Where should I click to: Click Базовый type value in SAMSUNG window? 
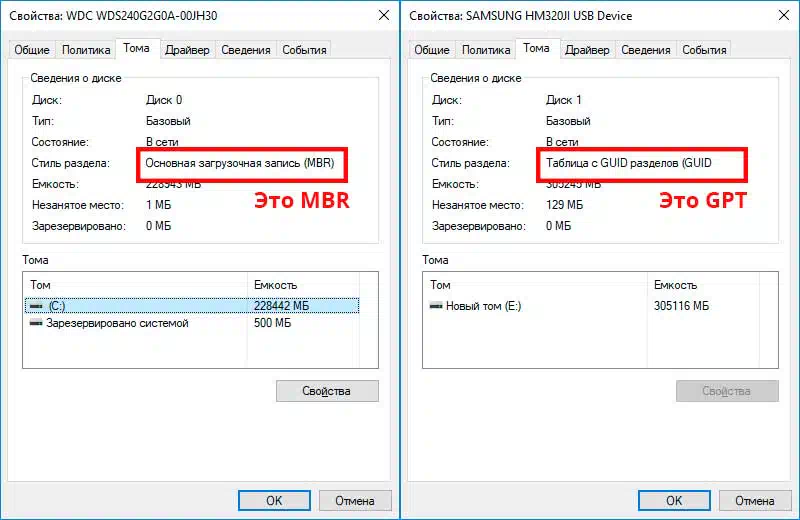(568, 121)
